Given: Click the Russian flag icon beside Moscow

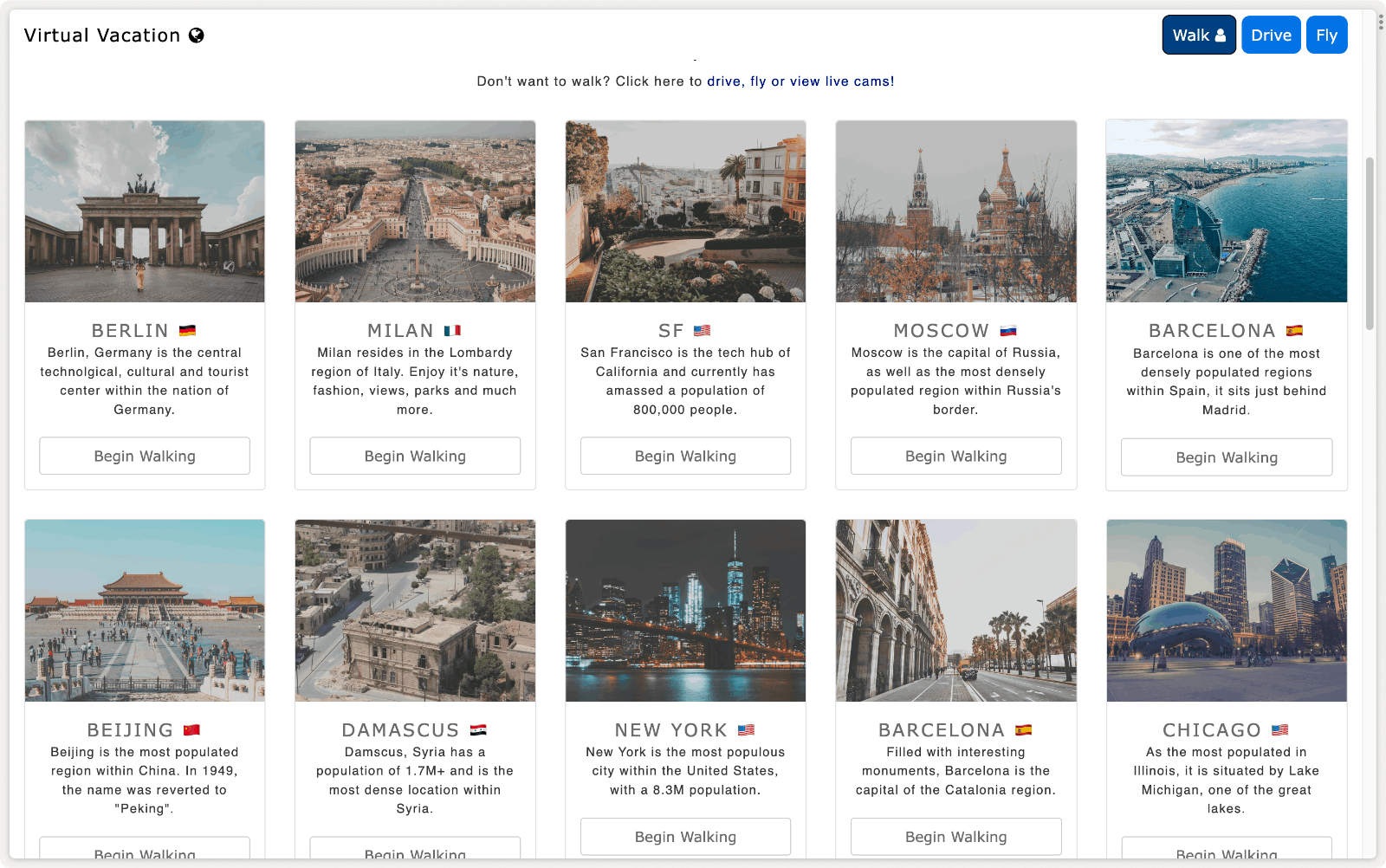Looking at the screenshot, I should point(1008,331).
